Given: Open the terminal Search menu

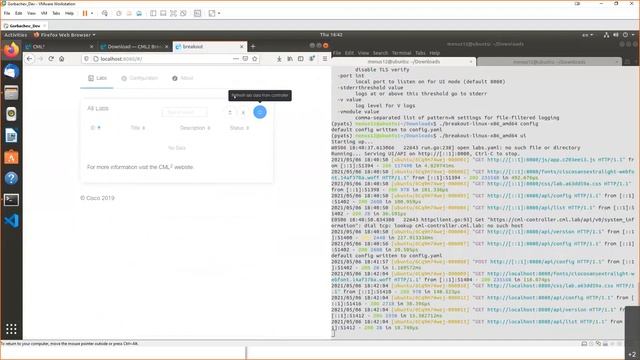Looking at the screenshot, I should click(380, 53).
